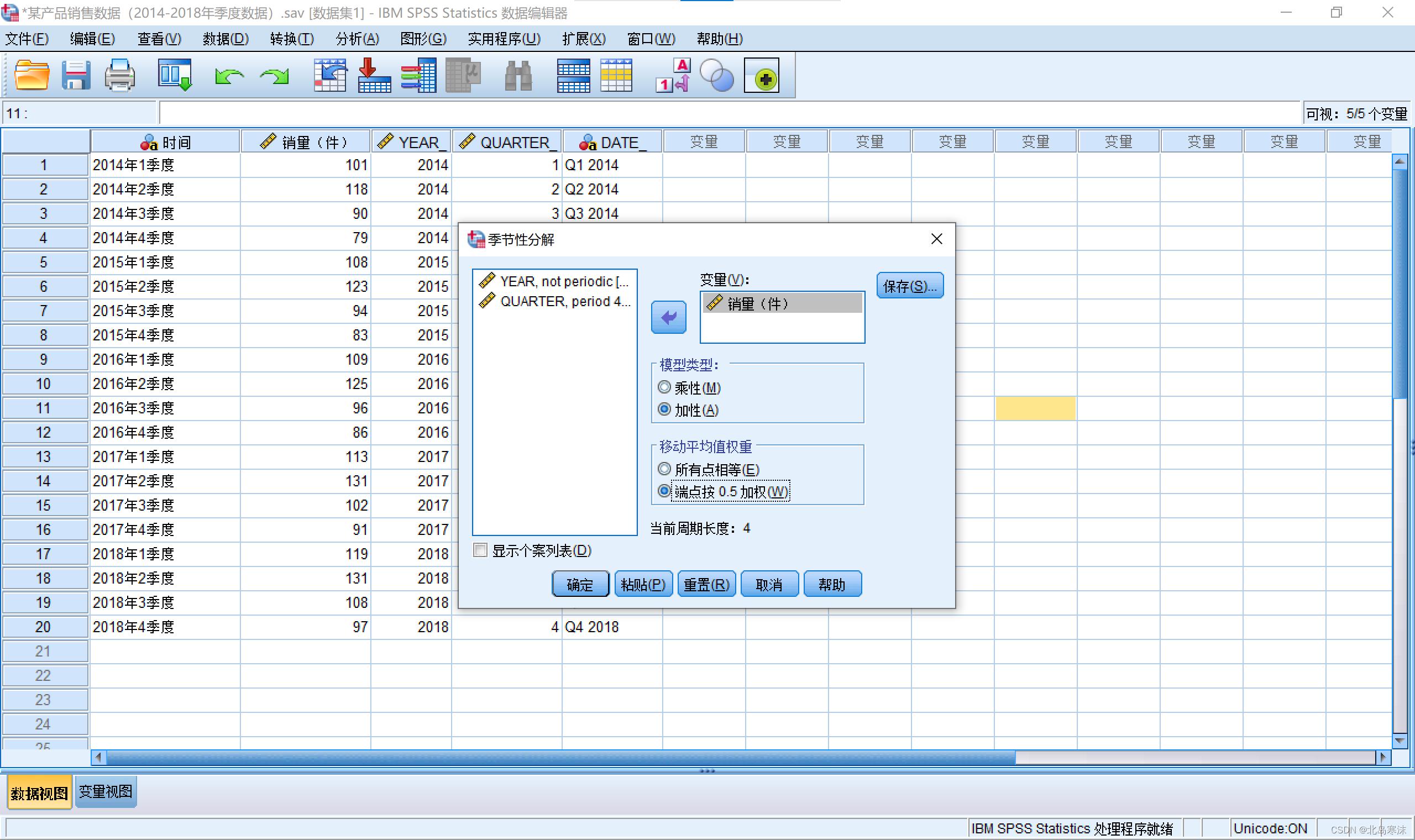Click the Value Labels toolbar icon
The image size is (1415, 840).
coord(674,75)
